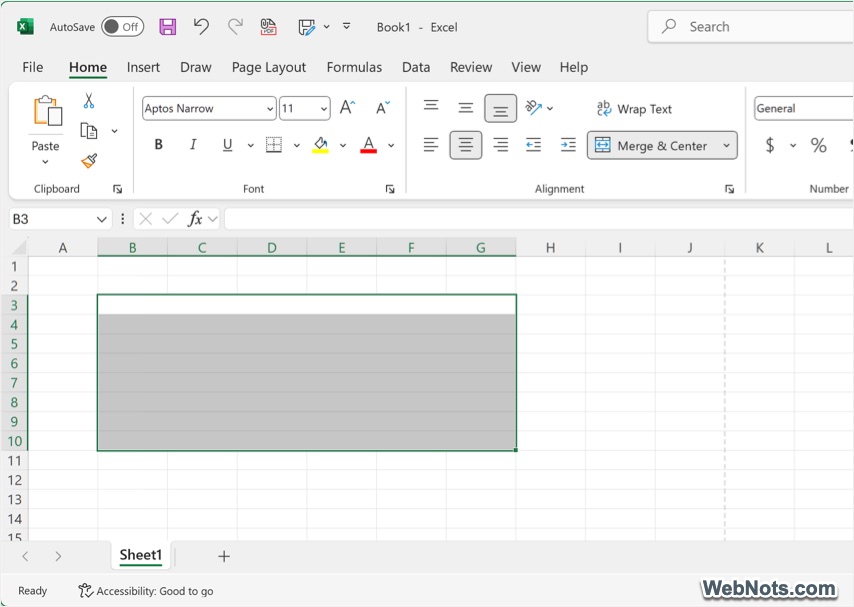The image size is (854, 607).
Task: Toggle Bottom Align
Action: [501, 108]
